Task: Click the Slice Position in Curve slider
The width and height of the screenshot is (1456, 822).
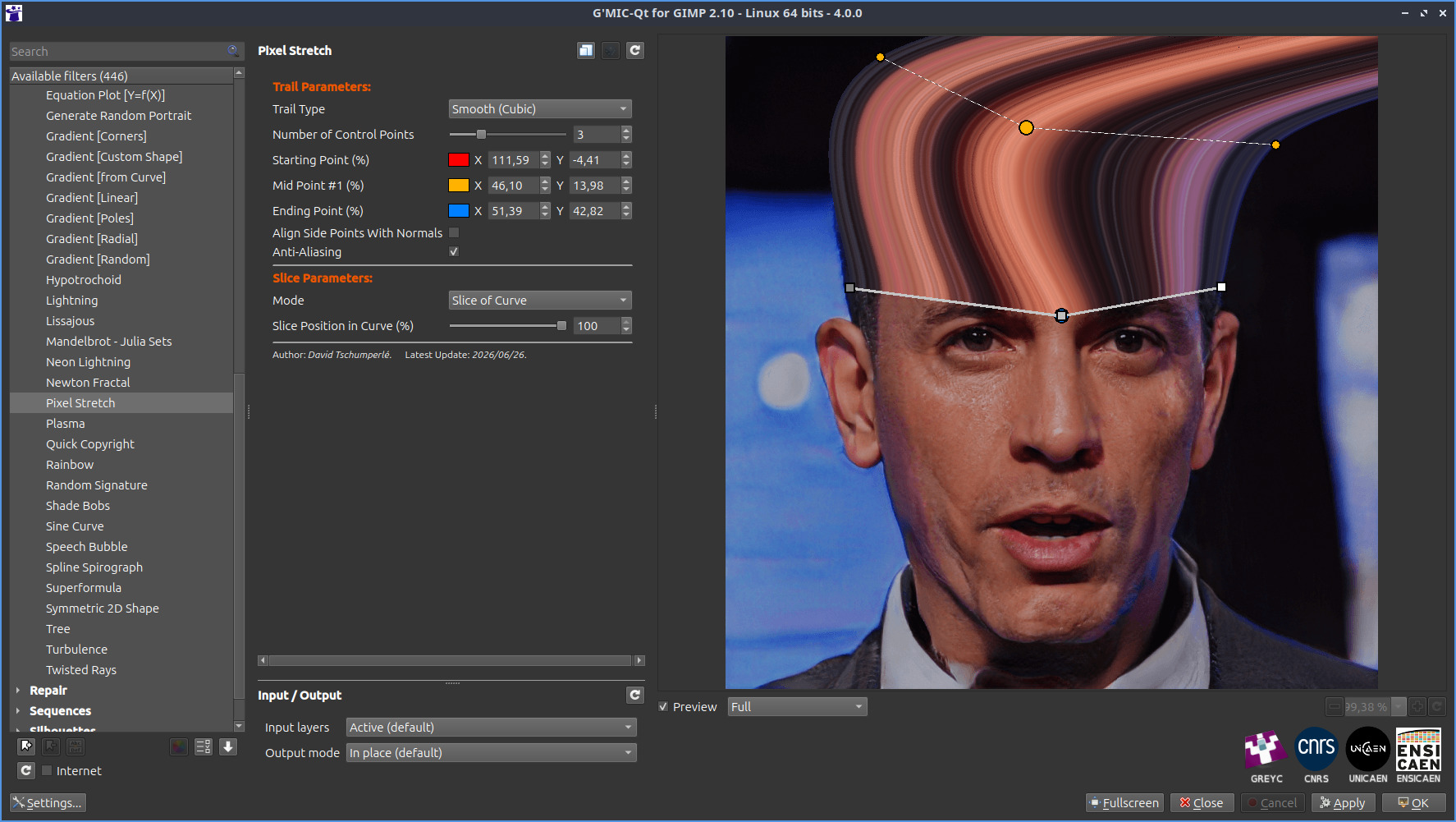Action: coord(508,326)
